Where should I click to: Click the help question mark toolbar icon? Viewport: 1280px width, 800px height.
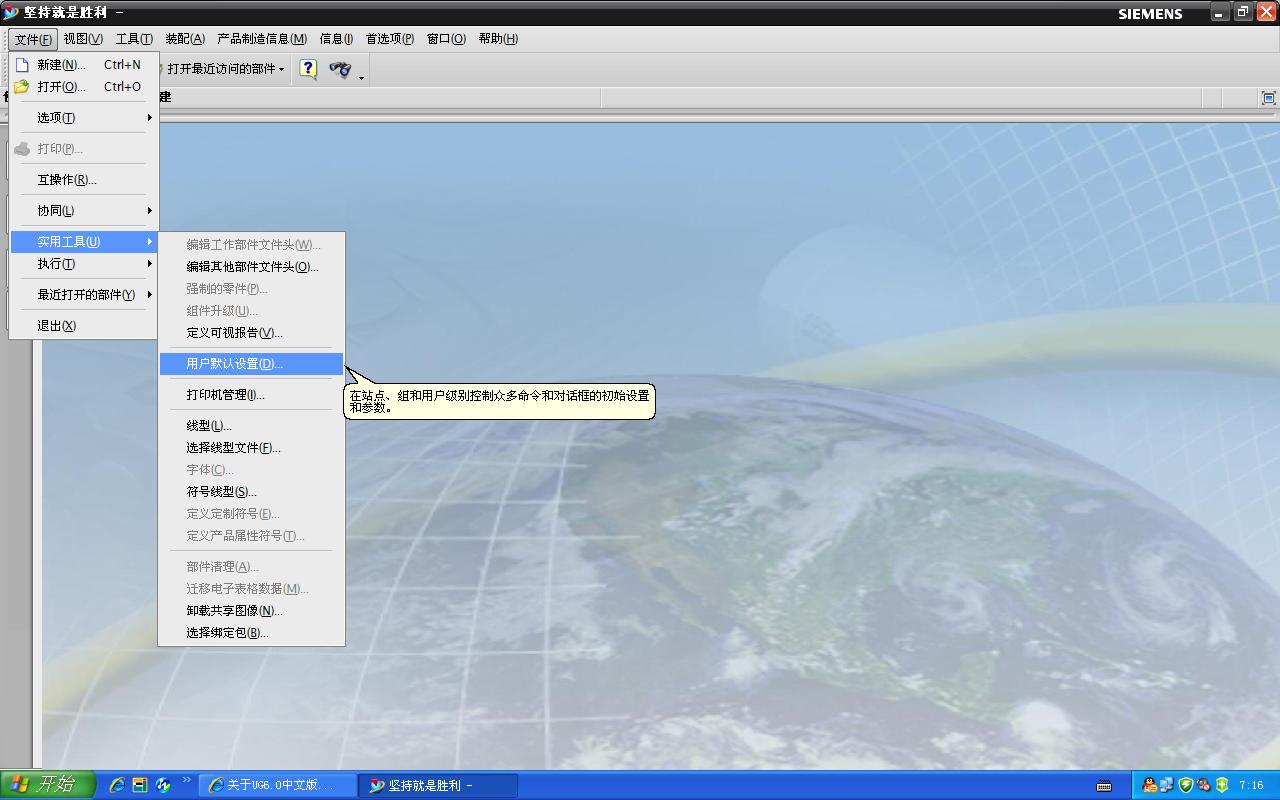(308, 69)
